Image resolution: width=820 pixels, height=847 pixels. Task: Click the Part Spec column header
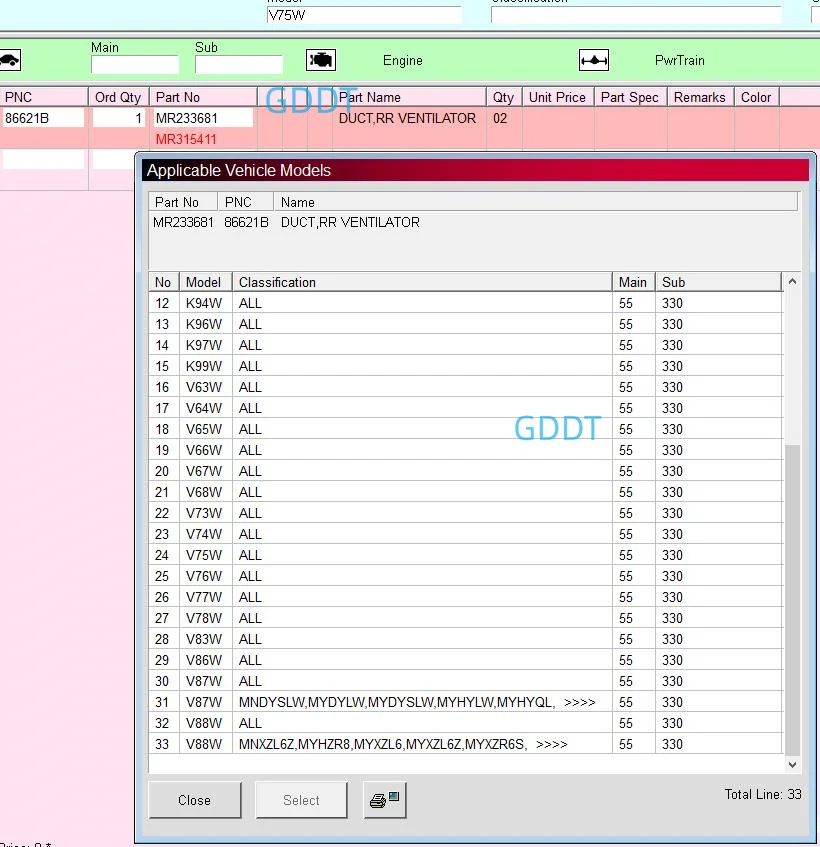pos(630,97)
